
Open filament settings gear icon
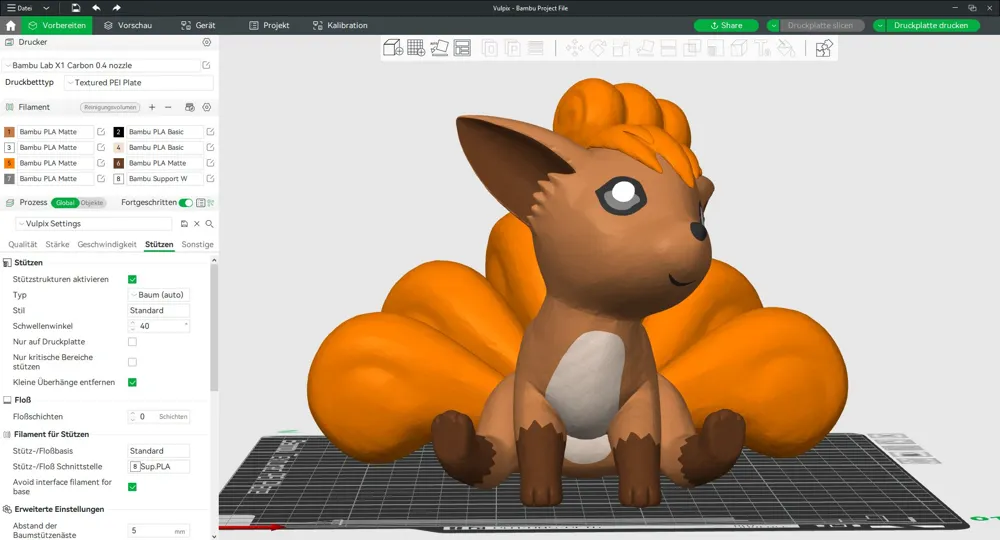pyautogui.click(x=207, y=107)
